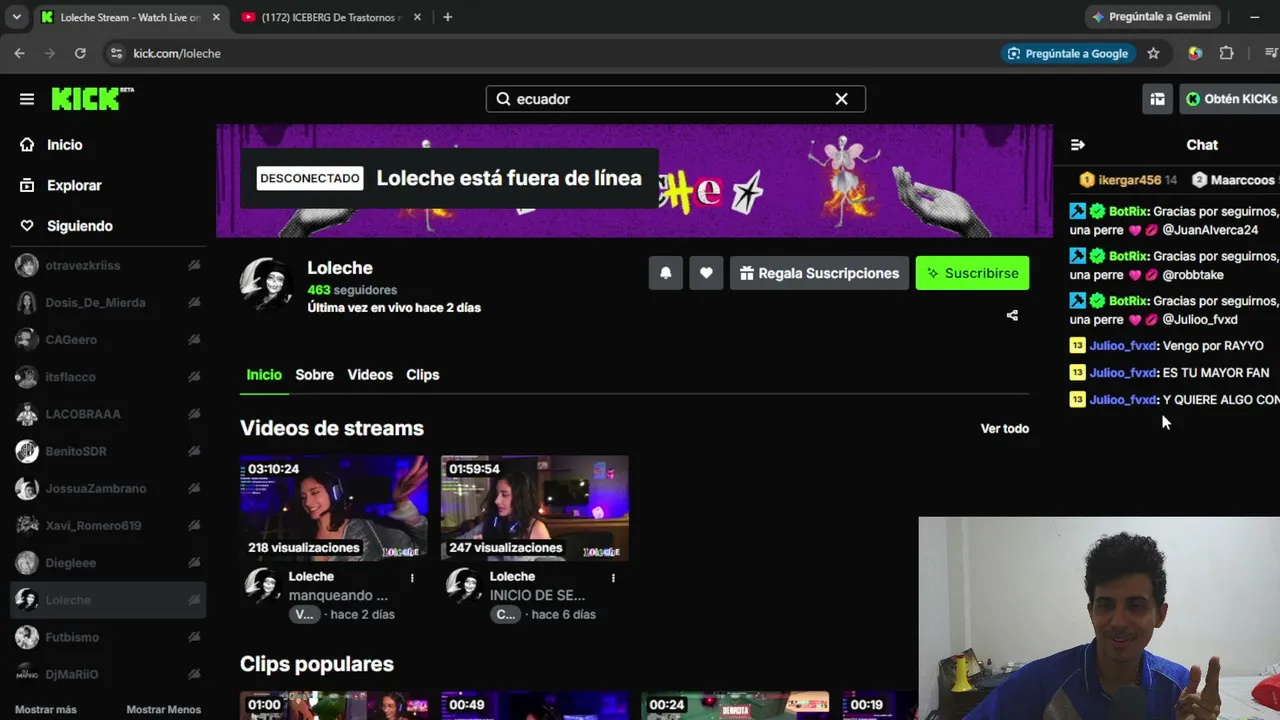
Task: Click the V... category badge
Action: click(x=304, y=615)
